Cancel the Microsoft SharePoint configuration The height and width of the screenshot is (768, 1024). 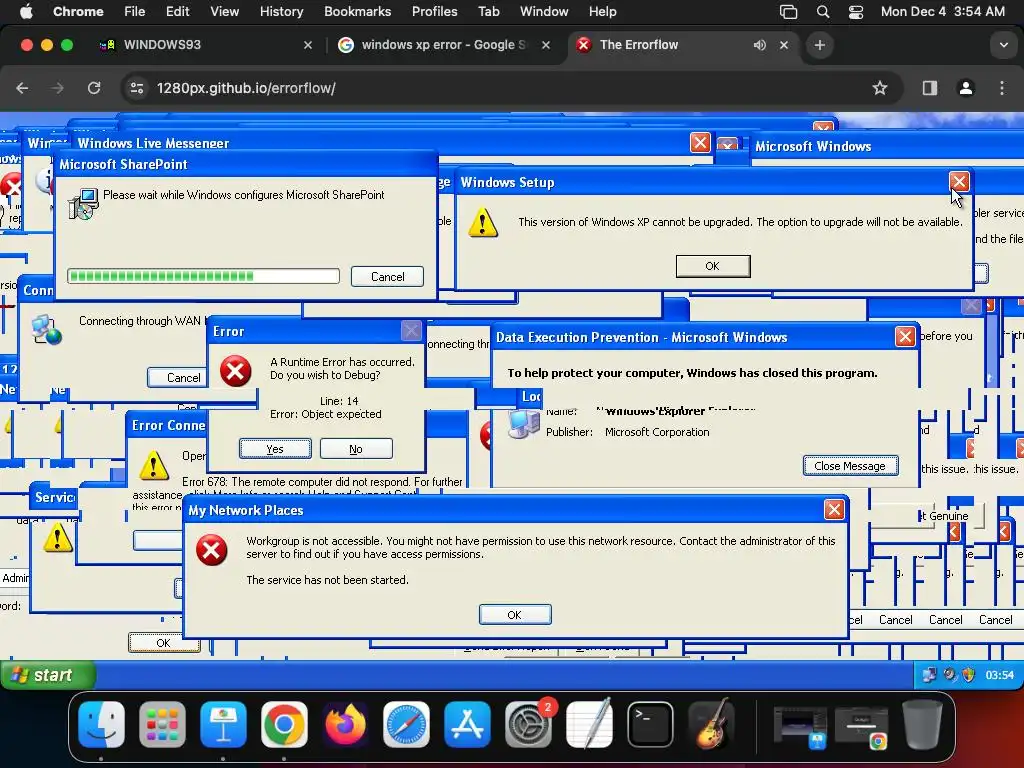387,277
